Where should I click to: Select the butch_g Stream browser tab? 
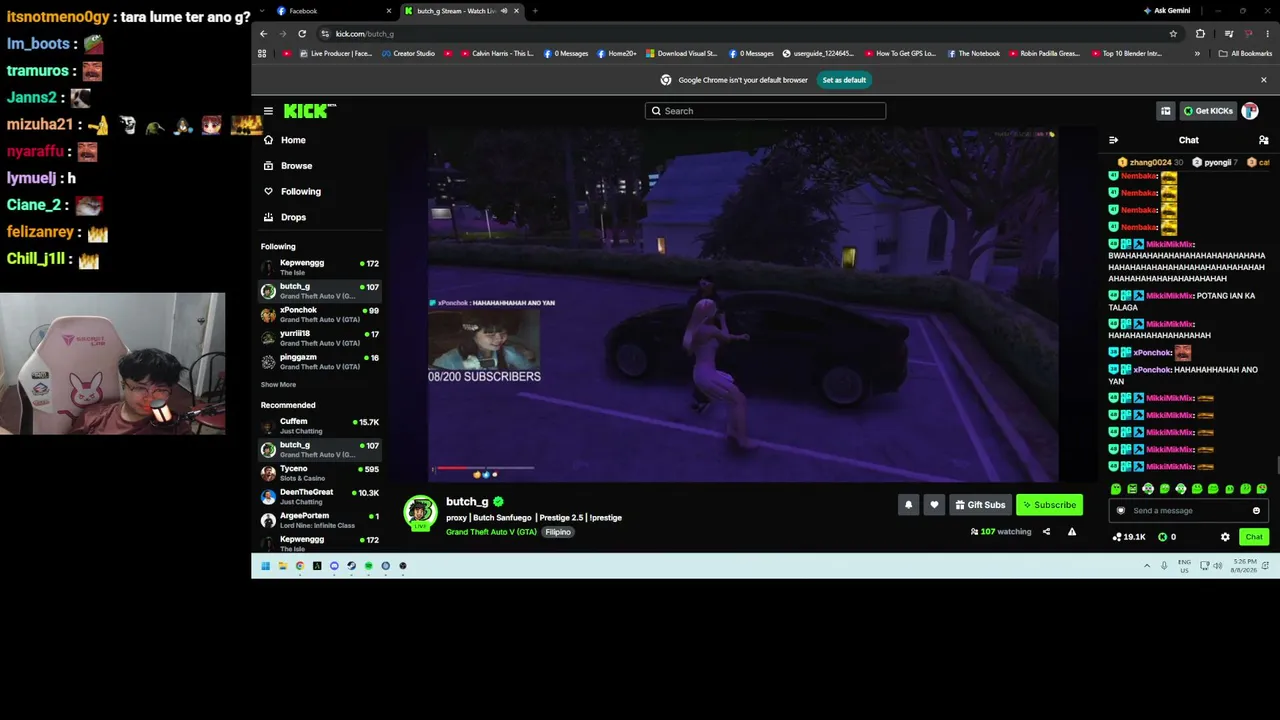[x=460, y=11]
